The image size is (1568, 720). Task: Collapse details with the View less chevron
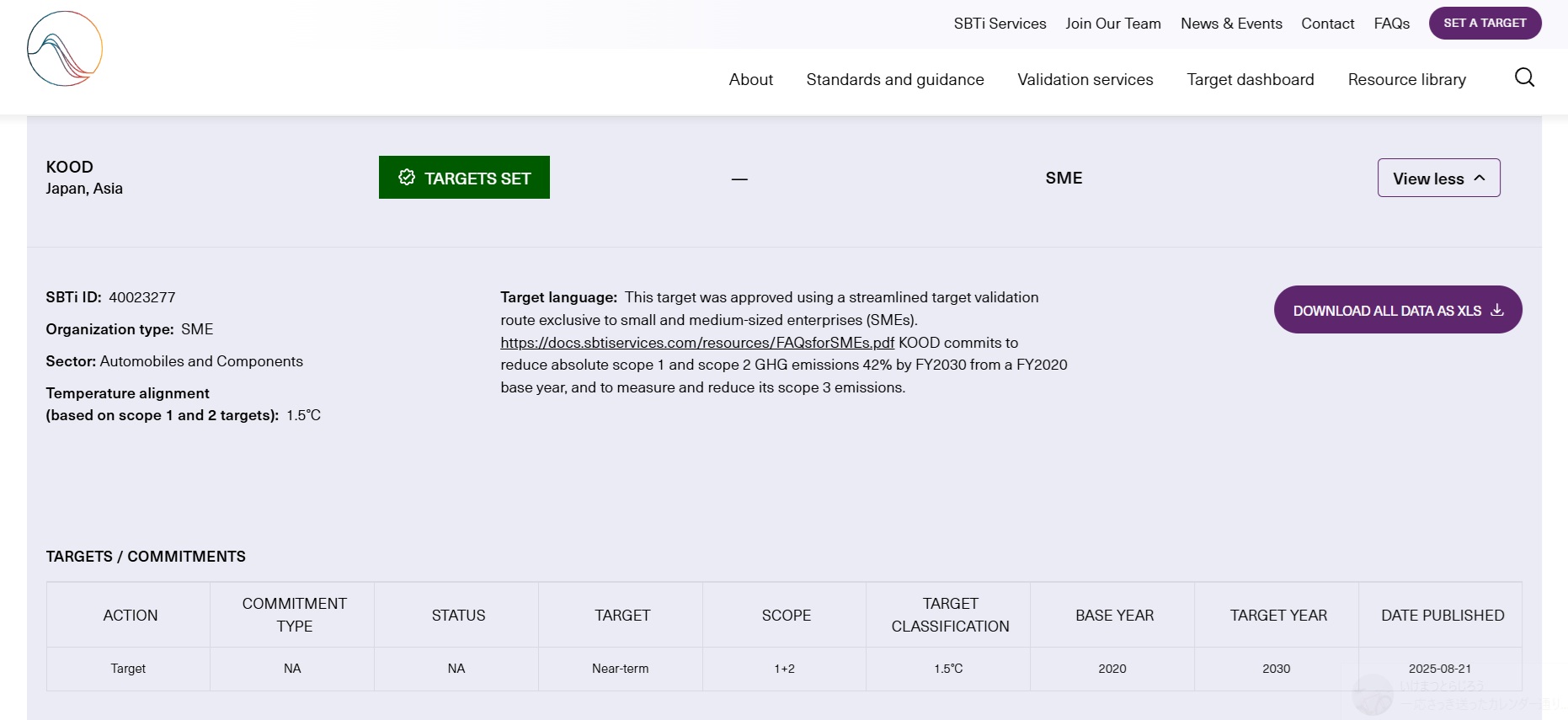[x=1480, y=178]
